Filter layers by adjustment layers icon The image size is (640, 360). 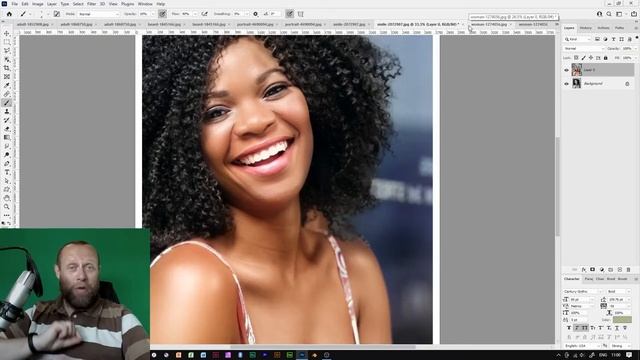[605, 39]
